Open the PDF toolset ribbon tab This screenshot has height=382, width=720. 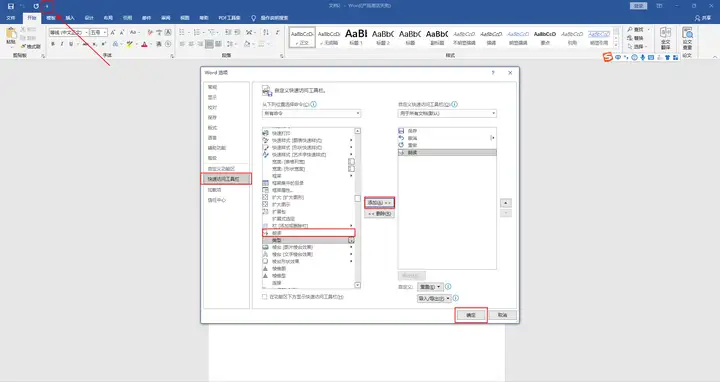click(229, 18)
